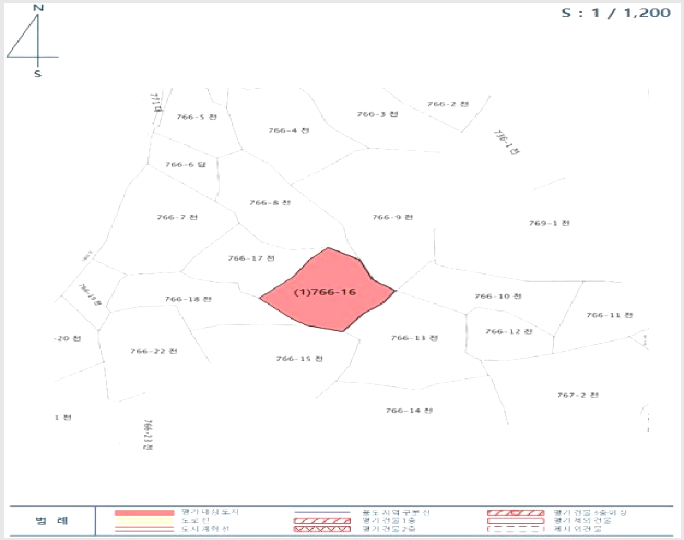Click the rotated label 766-19 전 on the left

(90, 294)
